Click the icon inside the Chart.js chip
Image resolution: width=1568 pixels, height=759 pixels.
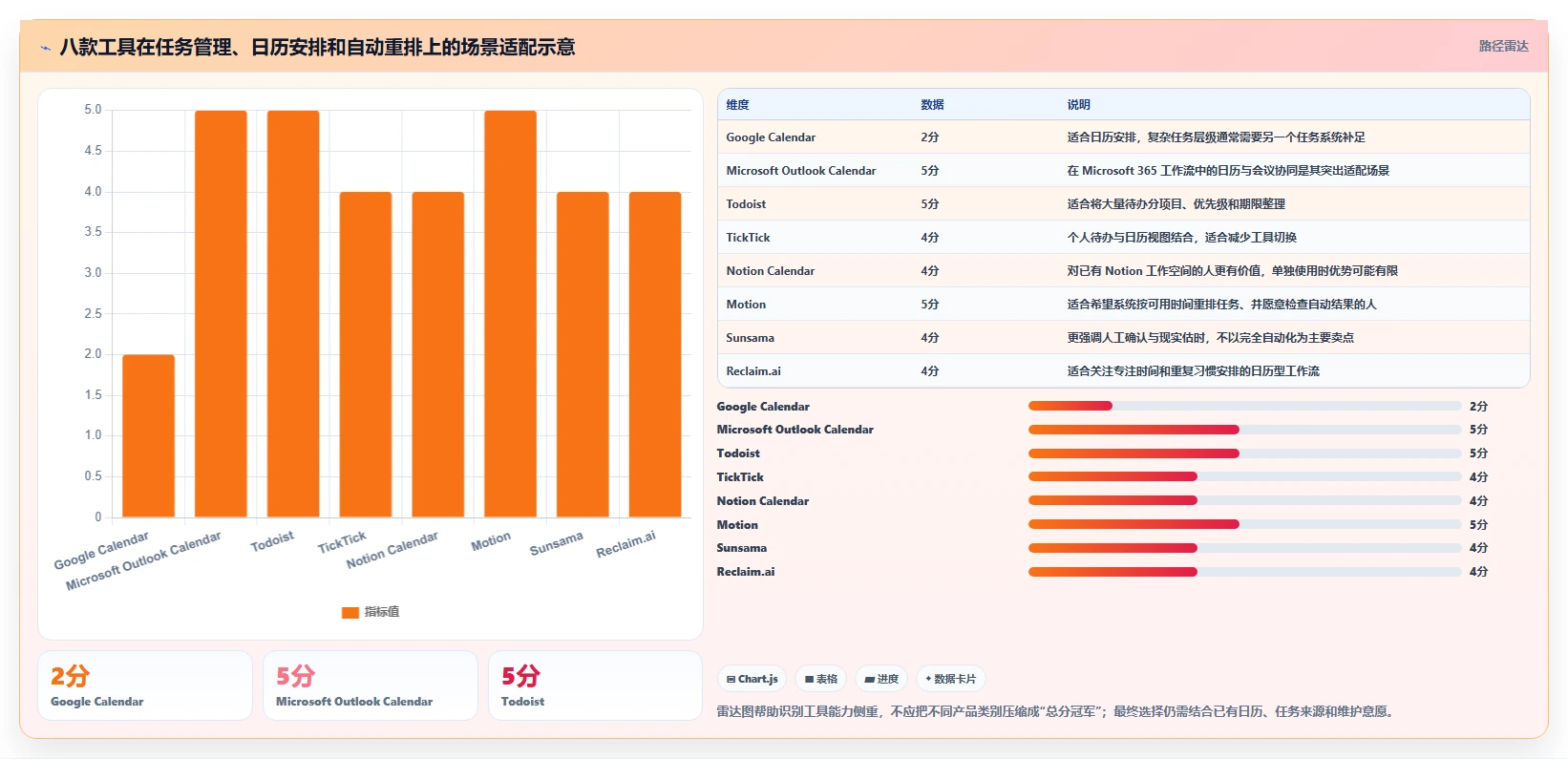(x=731, y=679)
